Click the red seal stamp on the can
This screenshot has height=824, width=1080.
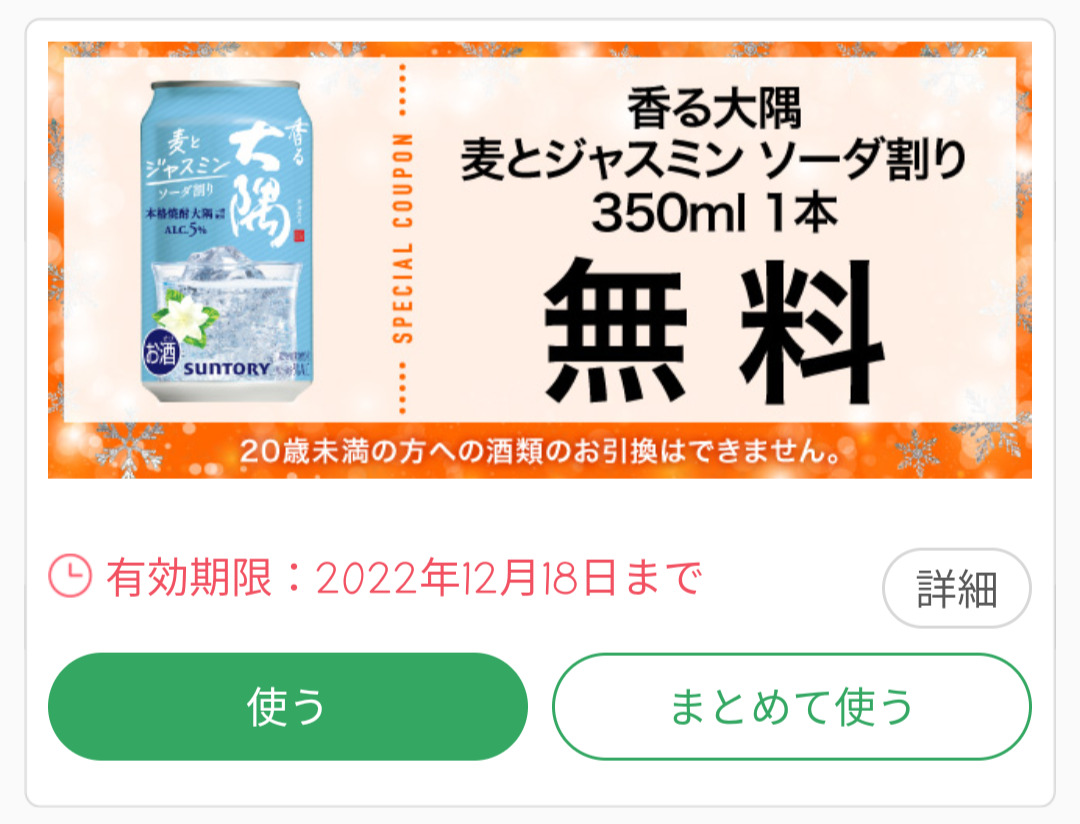coord(298,236)
